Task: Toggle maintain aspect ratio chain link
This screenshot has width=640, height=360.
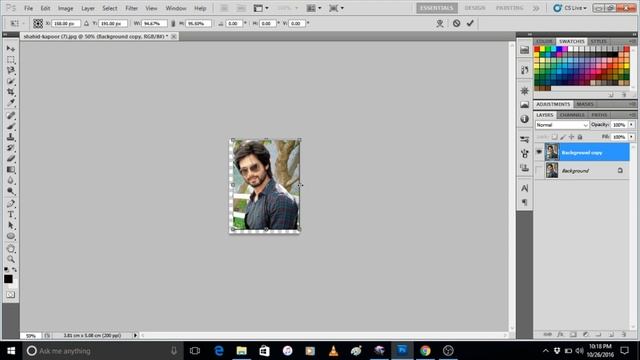Action: click(x=173, y=24)
